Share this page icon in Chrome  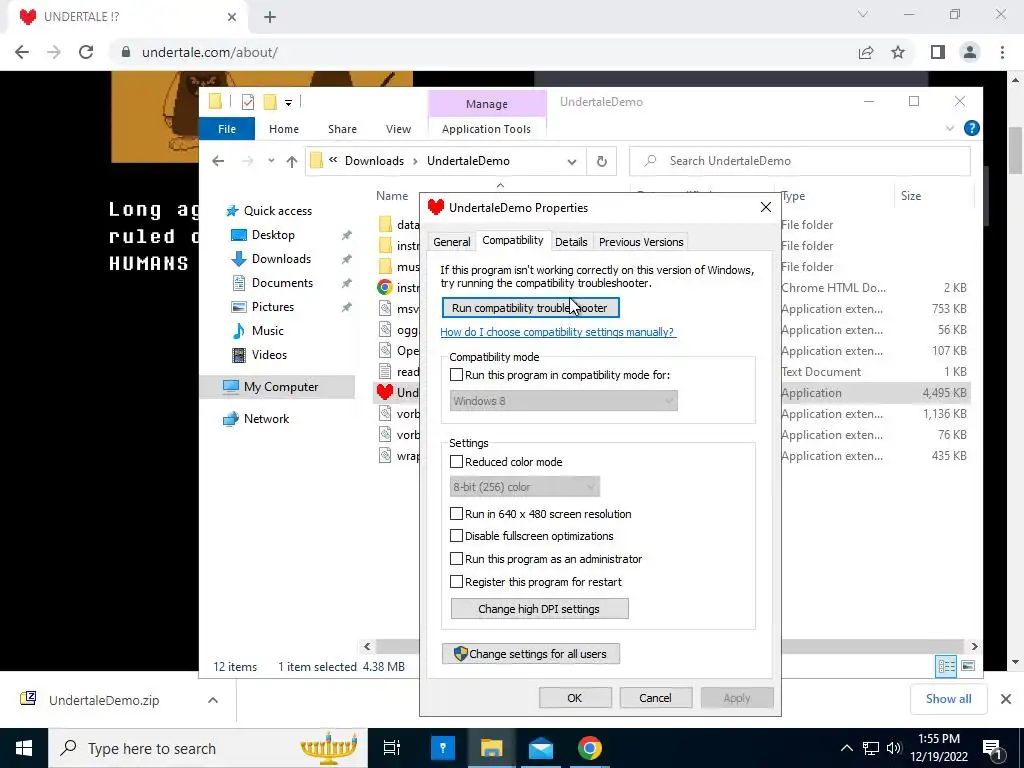coord(866,52)
